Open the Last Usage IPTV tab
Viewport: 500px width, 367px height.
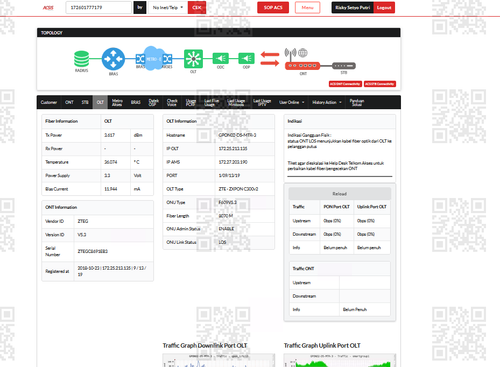(x=262, y=102)
